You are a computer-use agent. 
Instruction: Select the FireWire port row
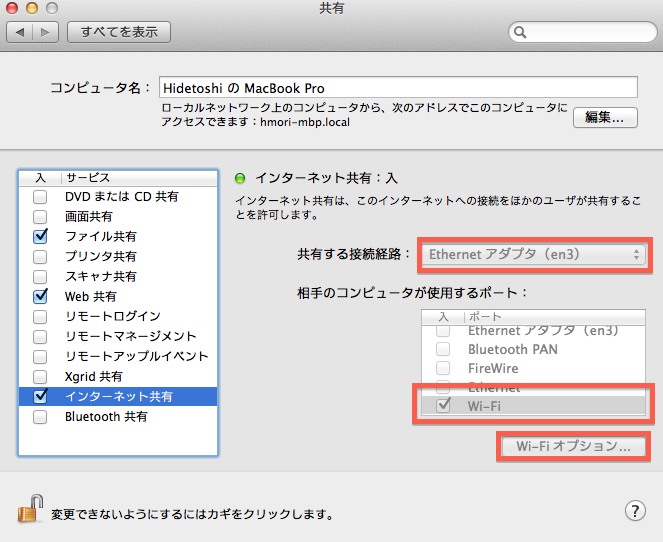click(534, 368)
